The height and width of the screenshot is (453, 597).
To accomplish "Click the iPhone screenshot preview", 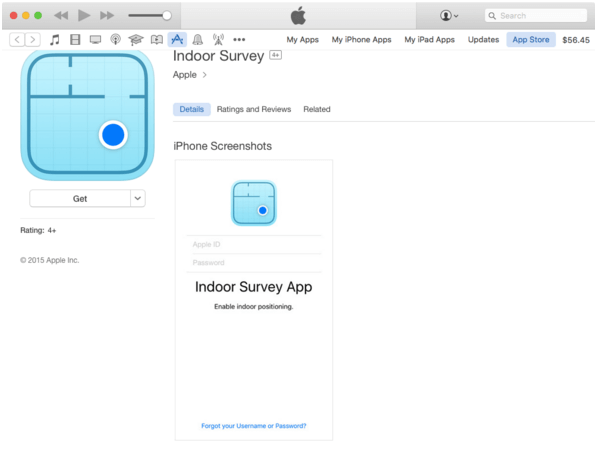I will [x=254, y=300].
